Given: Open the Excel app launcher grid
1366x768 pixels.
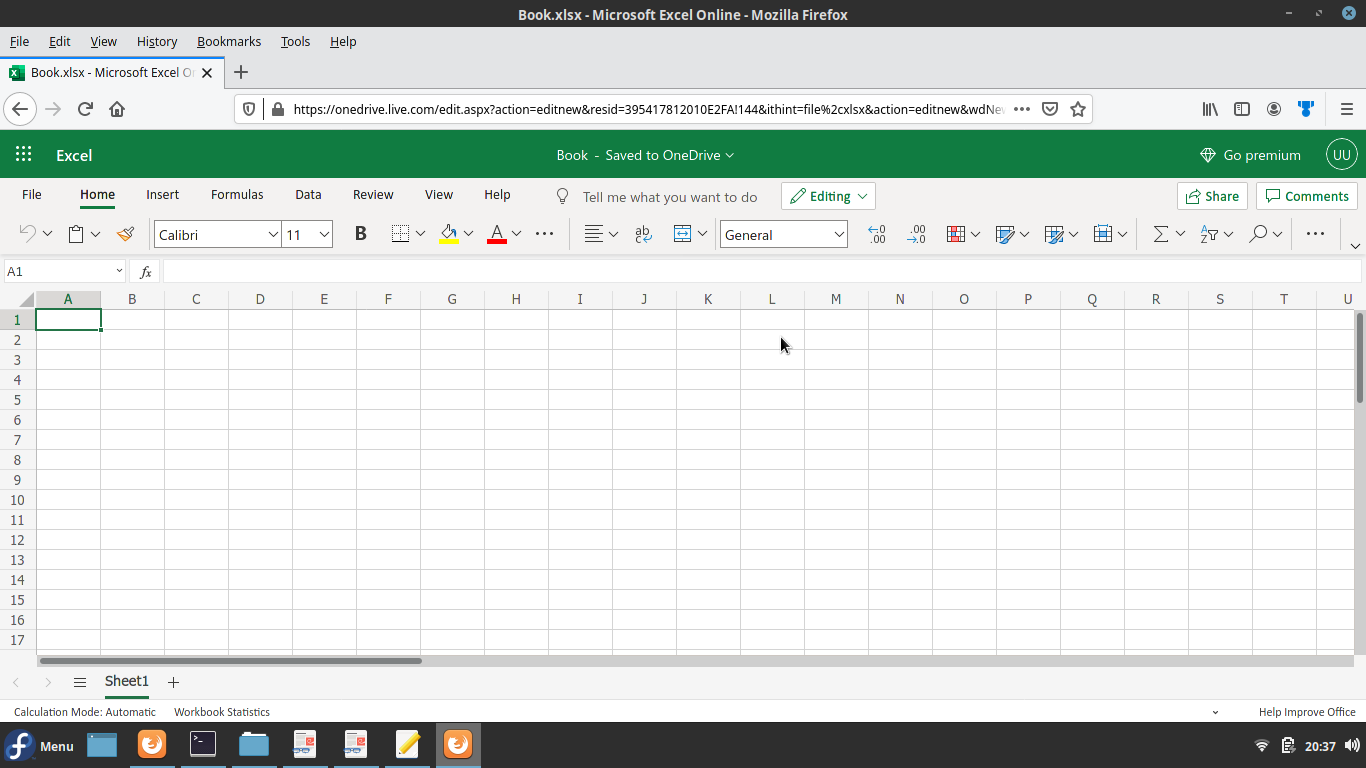Looking at the screenshot, I should pos(24,155).
